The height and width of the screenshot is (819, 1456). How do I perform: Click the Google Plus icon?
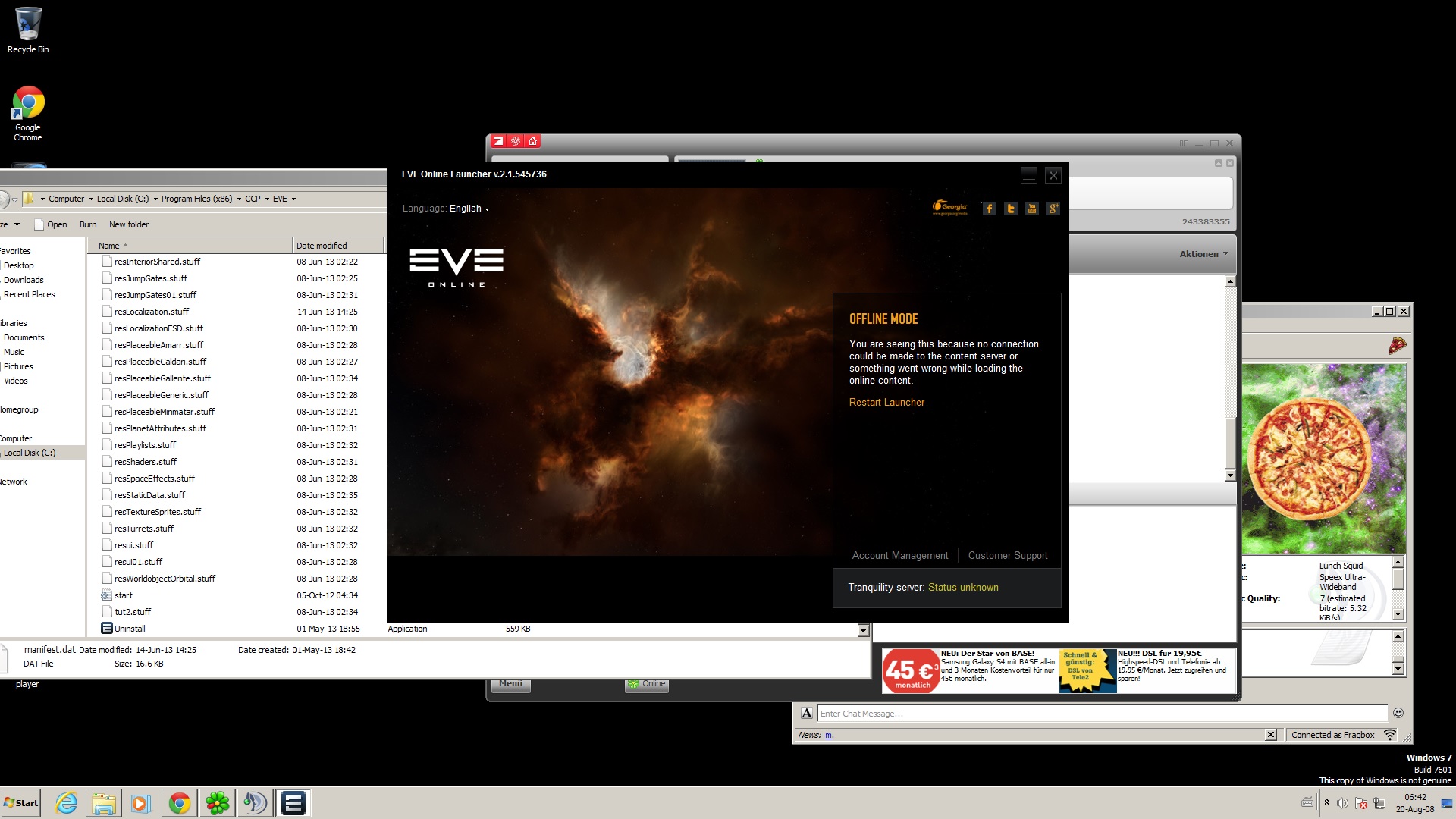point(1053,209)
